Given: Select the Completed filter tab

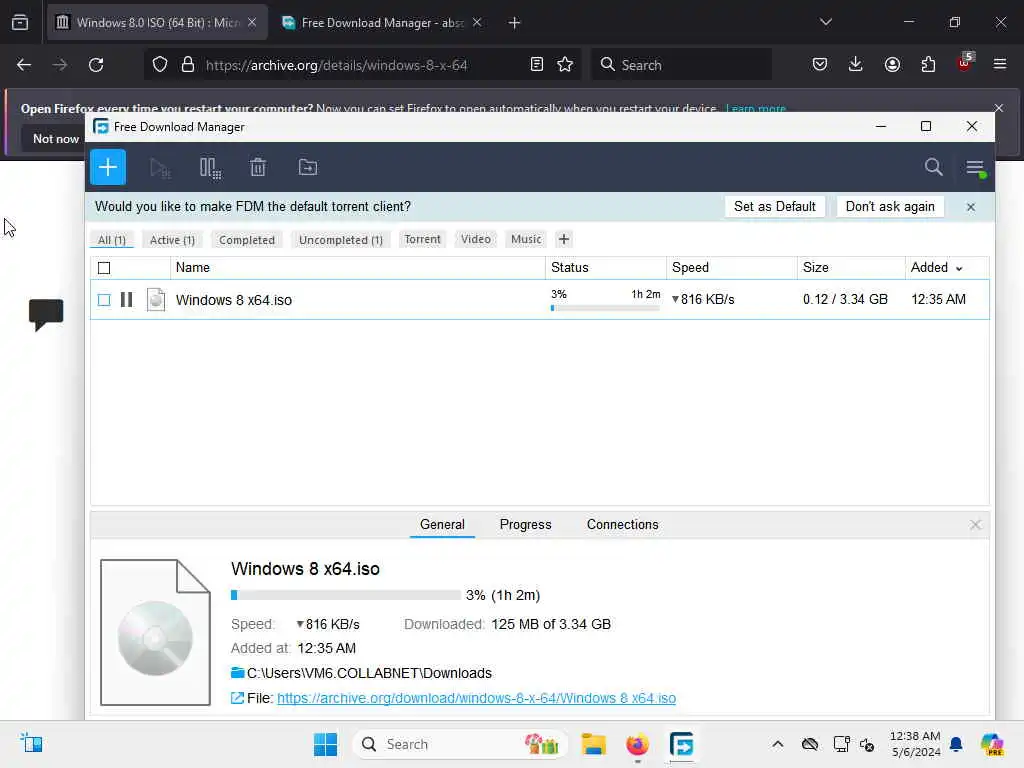Looking at the screenshot, I should click(x=247, y=240).
